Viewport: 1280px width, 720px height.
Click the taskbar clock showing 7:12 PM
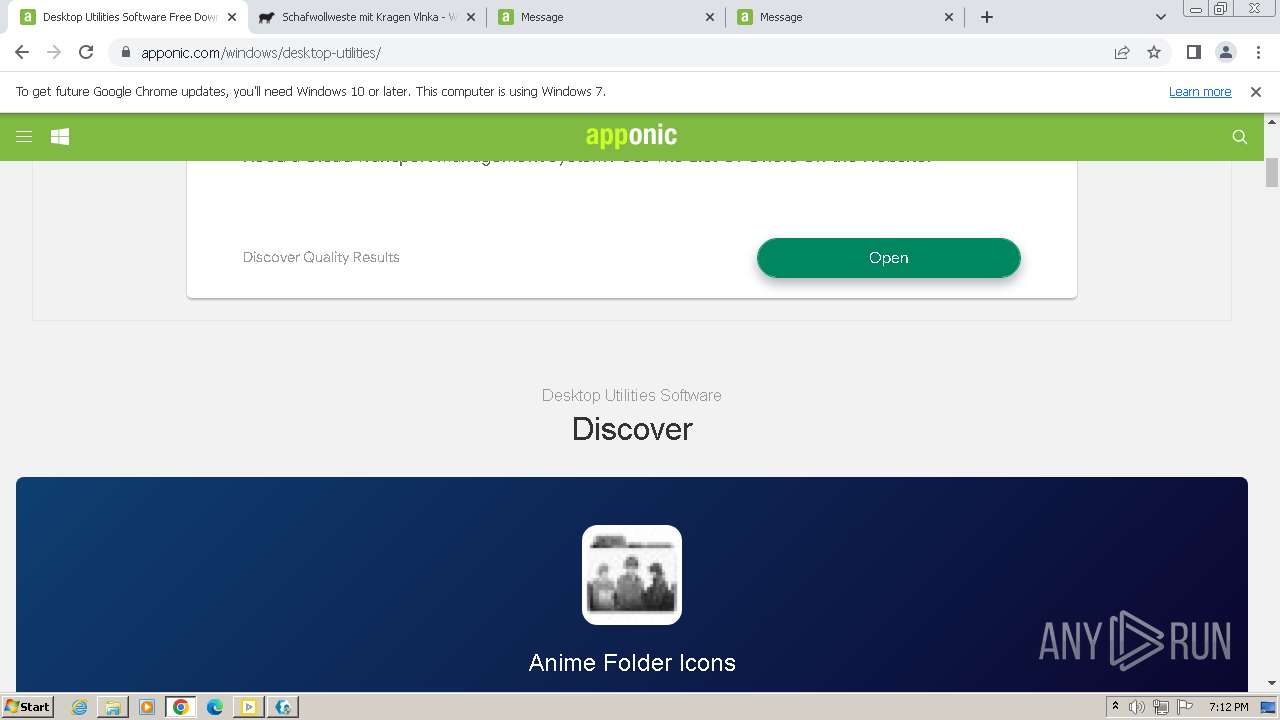[1229, 707]
